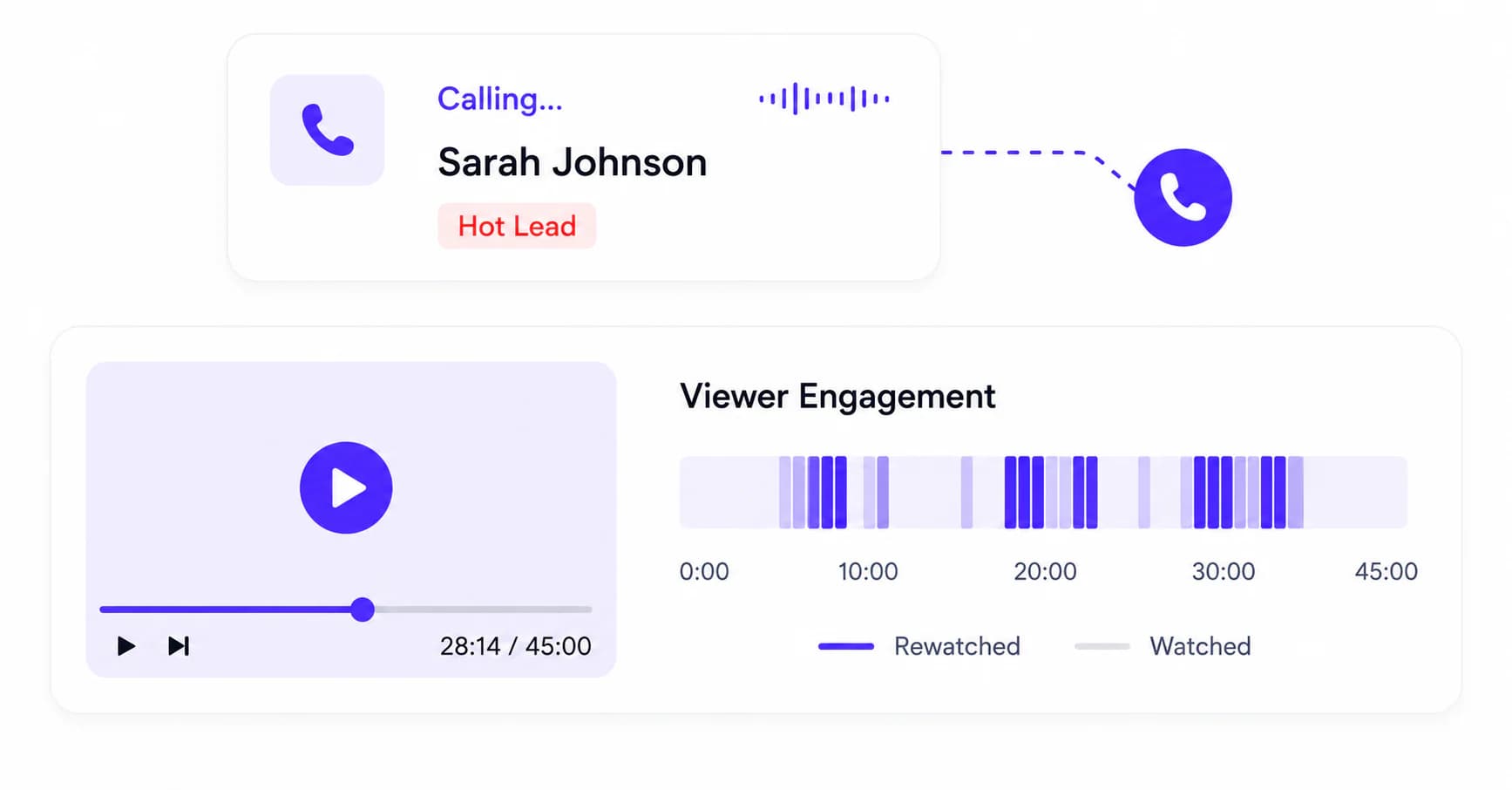Click the video progress slider handle
Screen dimensions: 1512x790
pos(363,610)
